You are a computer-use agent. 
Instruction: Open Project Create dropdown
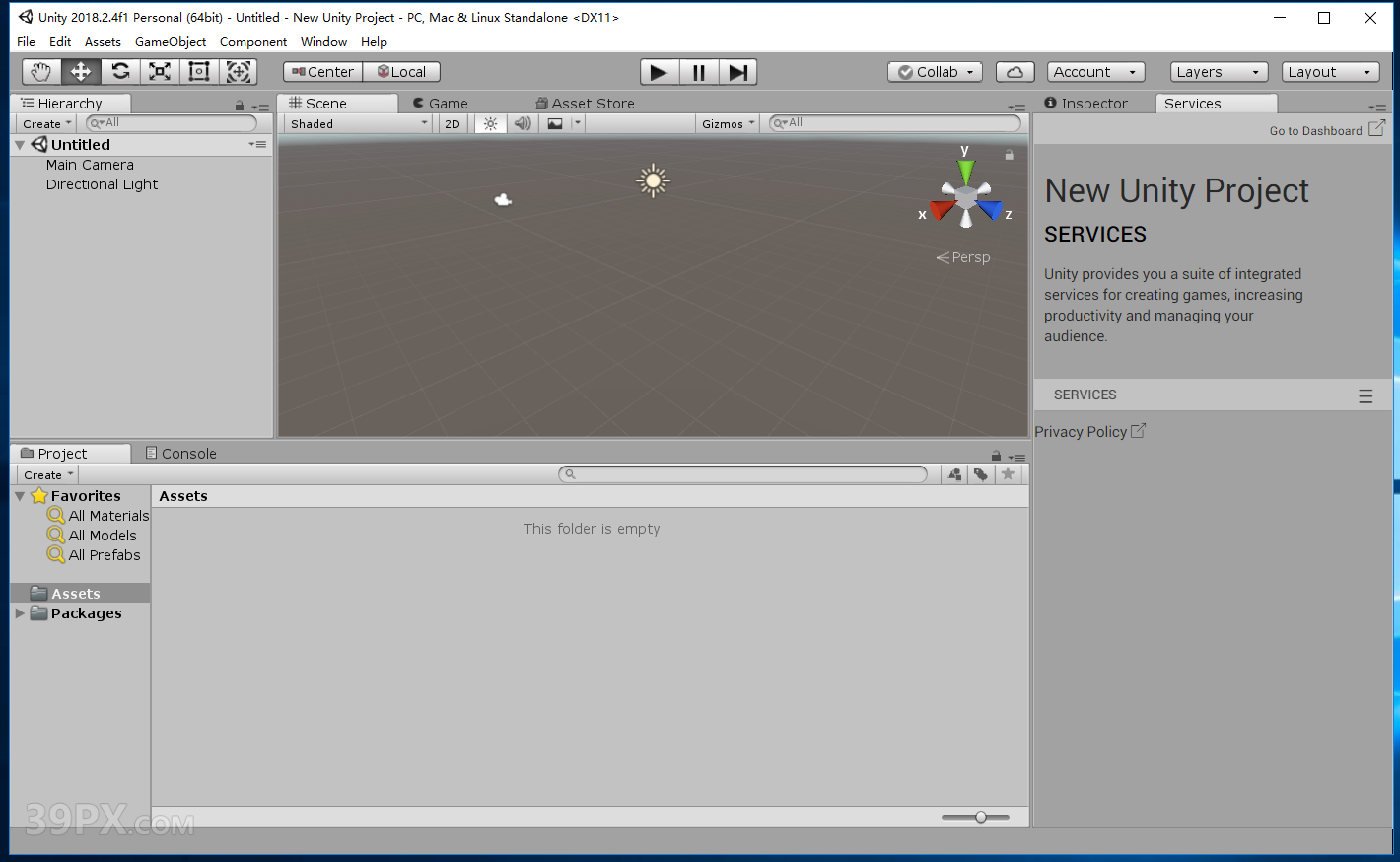tap(47, 475)
